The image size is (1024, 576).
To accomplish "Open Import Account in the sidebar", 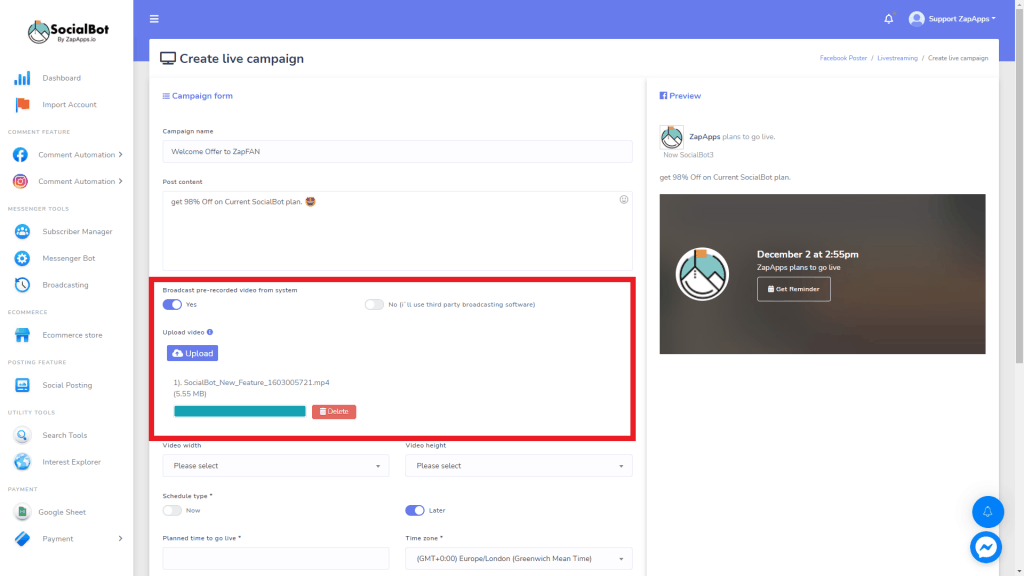I will click(69, 104).
